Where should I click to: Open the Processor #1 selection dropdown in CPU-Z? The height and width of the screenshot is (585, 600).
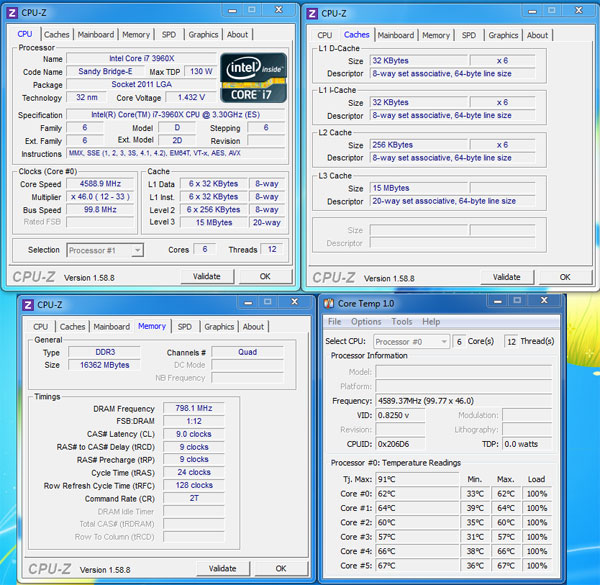(105, 250)
